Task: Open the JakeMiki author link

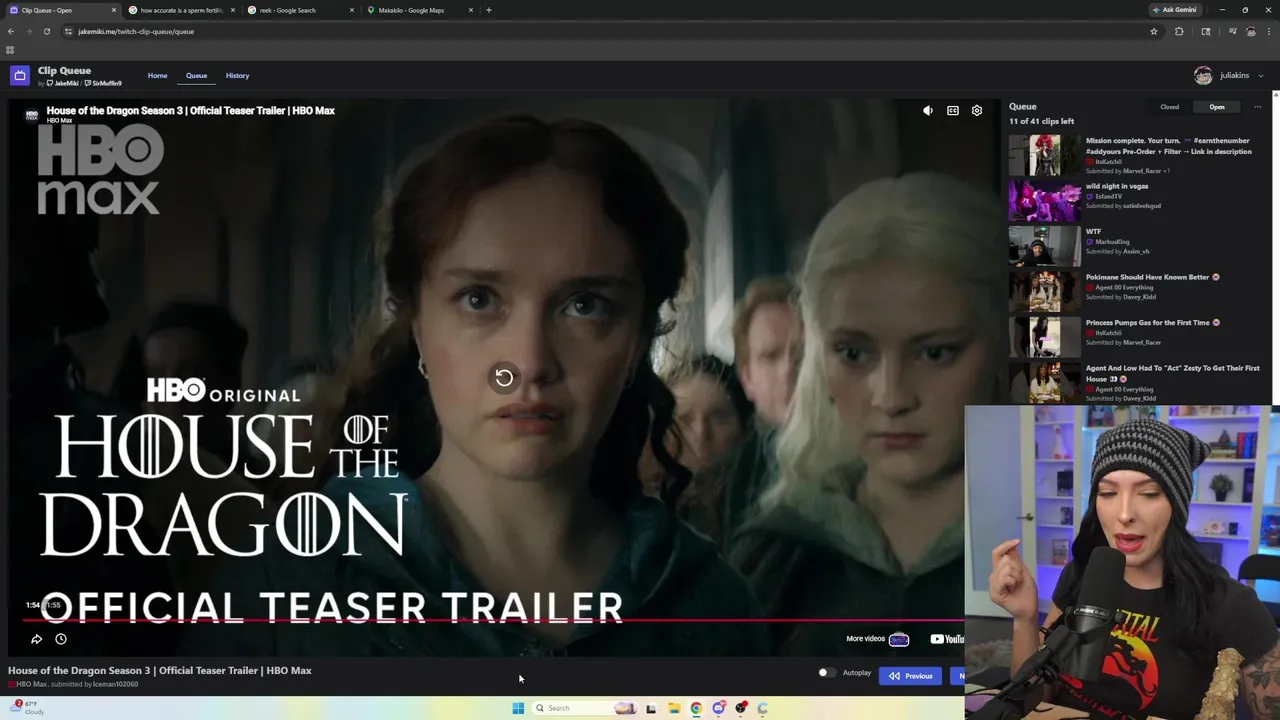Action: (63, 83)
